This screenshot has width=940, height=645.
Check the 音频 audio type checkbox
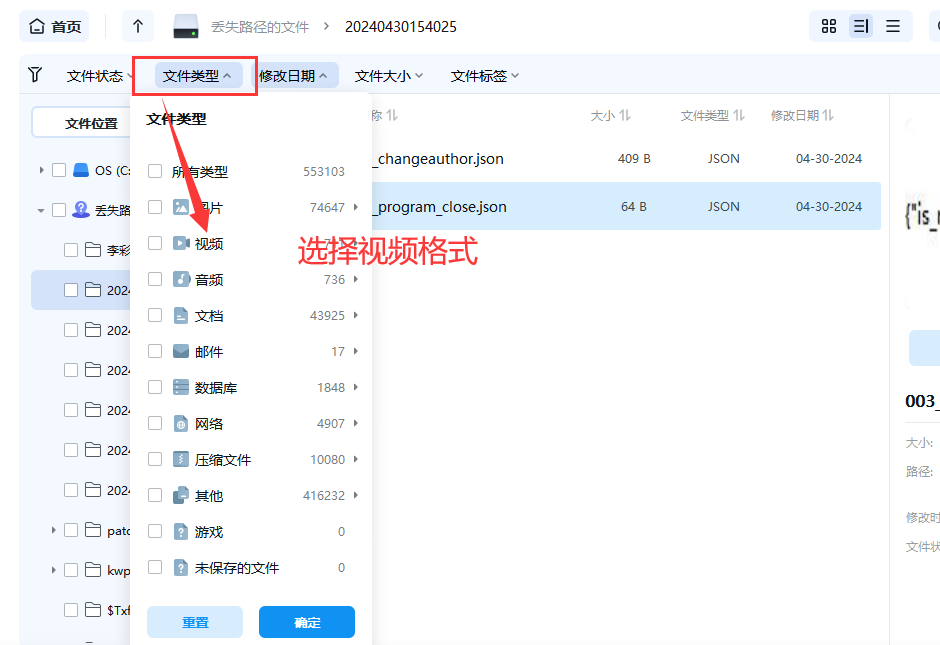click(x=156, y=278)
